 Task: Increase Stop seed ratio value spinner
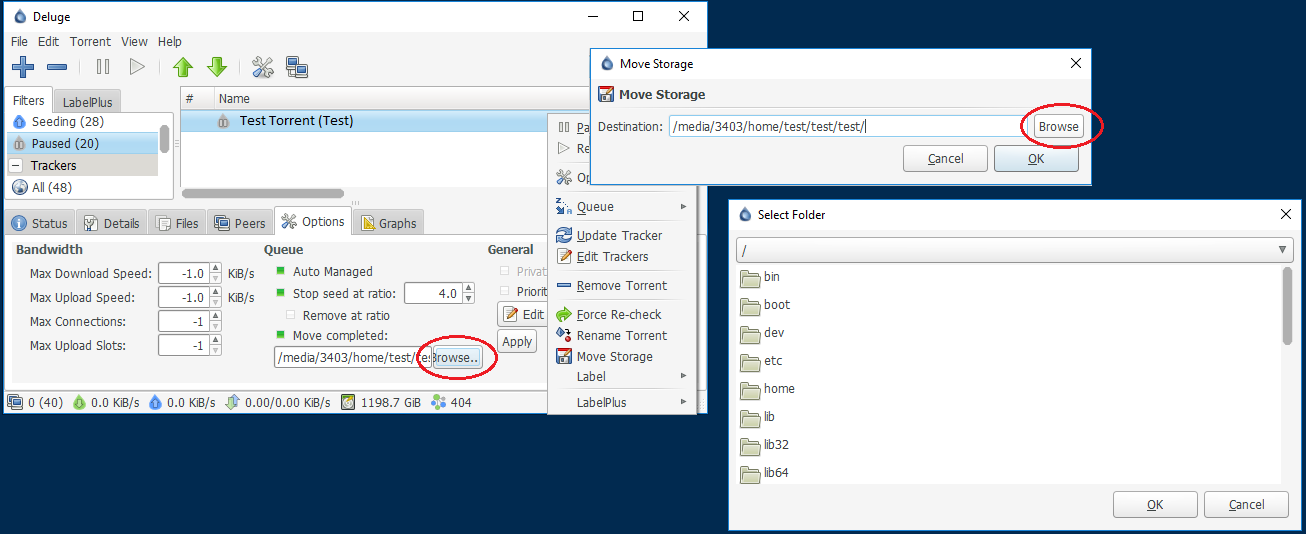[467, 289]
